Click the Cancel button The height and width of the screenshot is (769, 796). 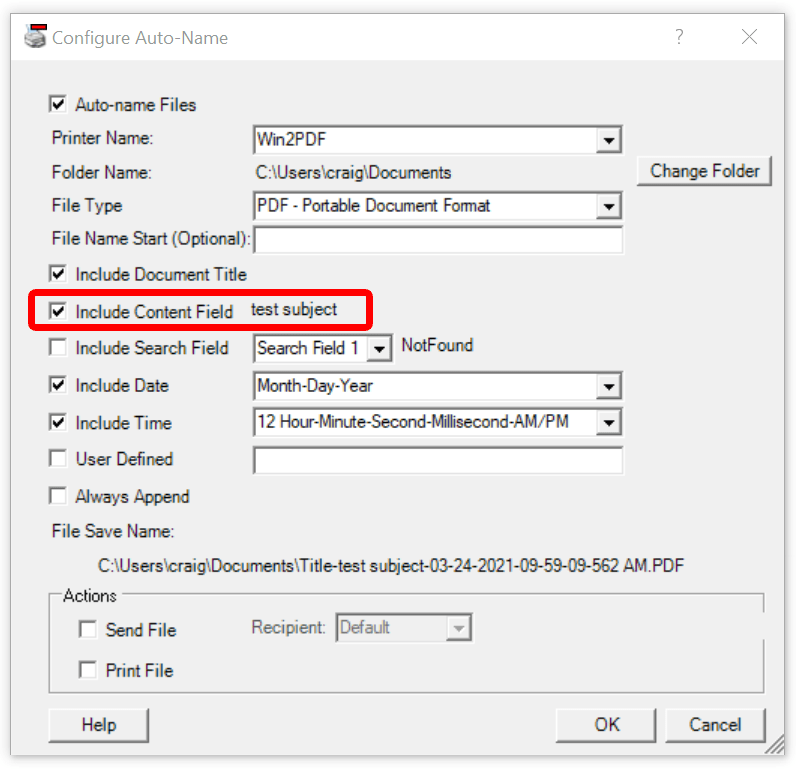[x=715, y=725]
